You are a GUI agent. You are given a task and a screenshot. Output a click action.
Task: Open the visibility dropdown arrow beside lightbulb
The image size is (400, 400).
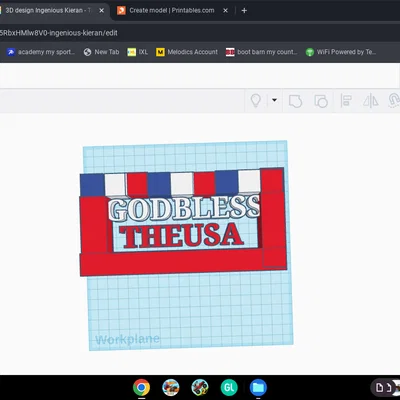pyautogui.click(x=274, y=100)
